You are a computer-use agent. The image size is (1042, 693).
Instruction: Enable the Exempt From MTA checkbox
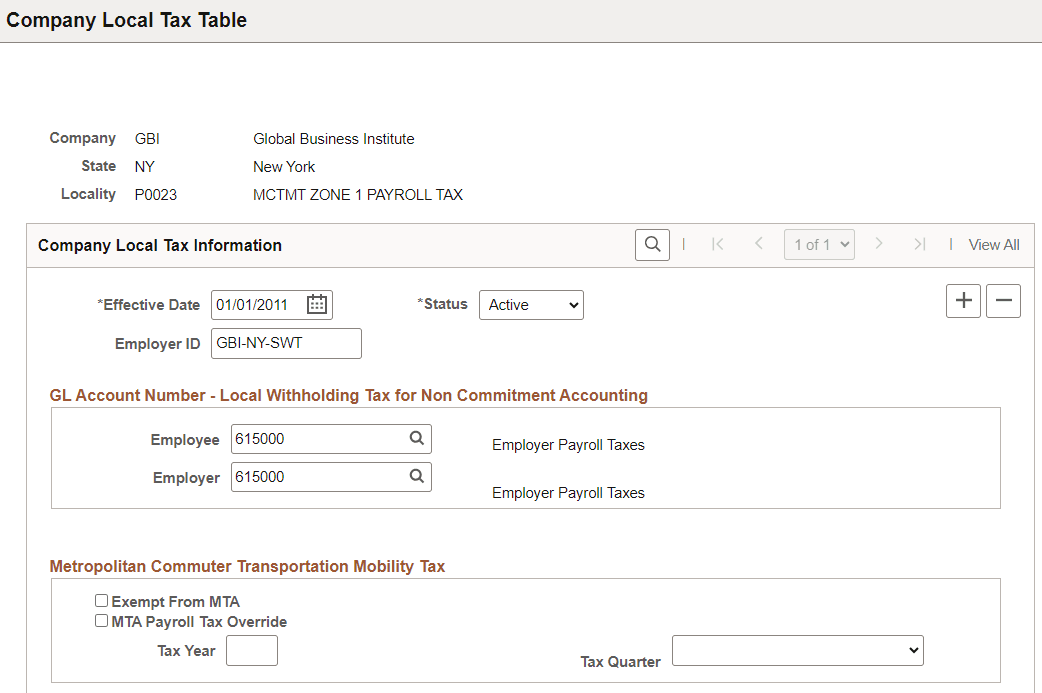(x=101, y=600)
